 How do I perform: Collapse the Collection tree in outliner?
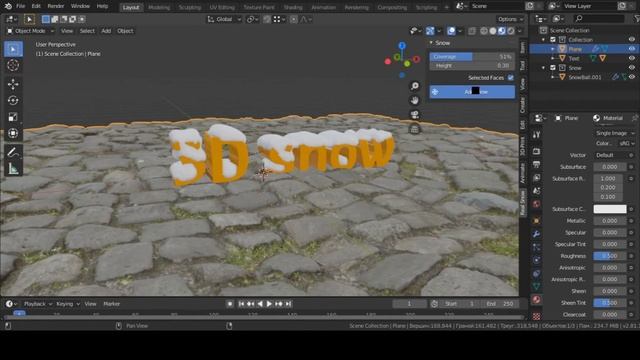543,40
